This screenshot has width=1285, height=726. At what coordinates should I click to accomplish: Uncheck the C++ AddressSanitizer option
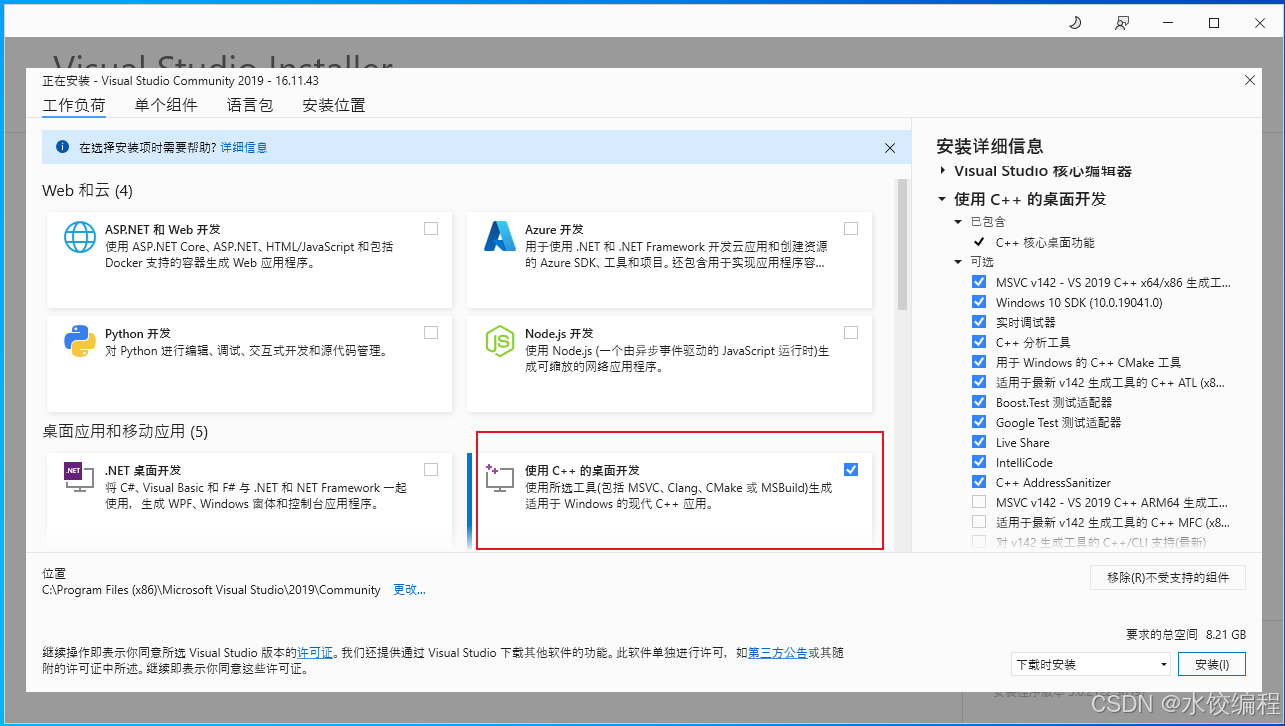point(979,482)
